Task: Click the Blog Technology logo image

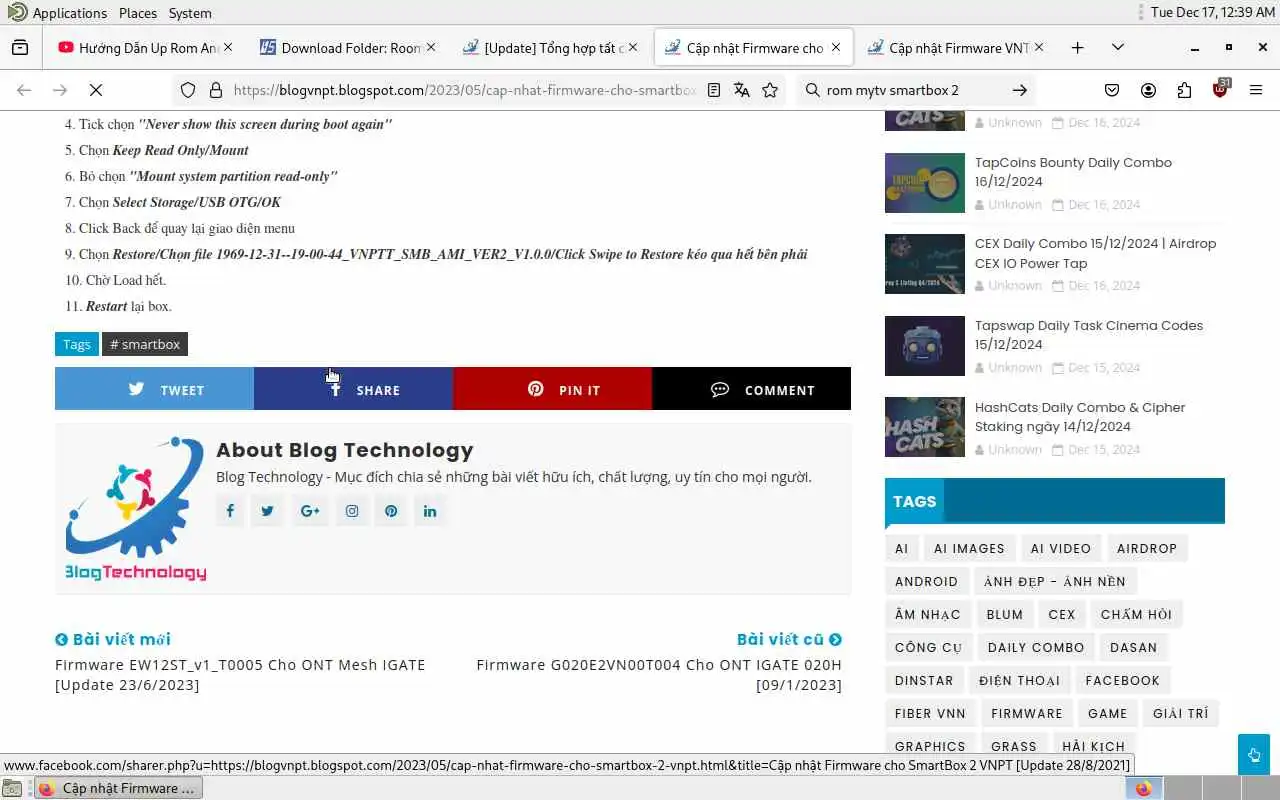Action: (x=135, y=509)
